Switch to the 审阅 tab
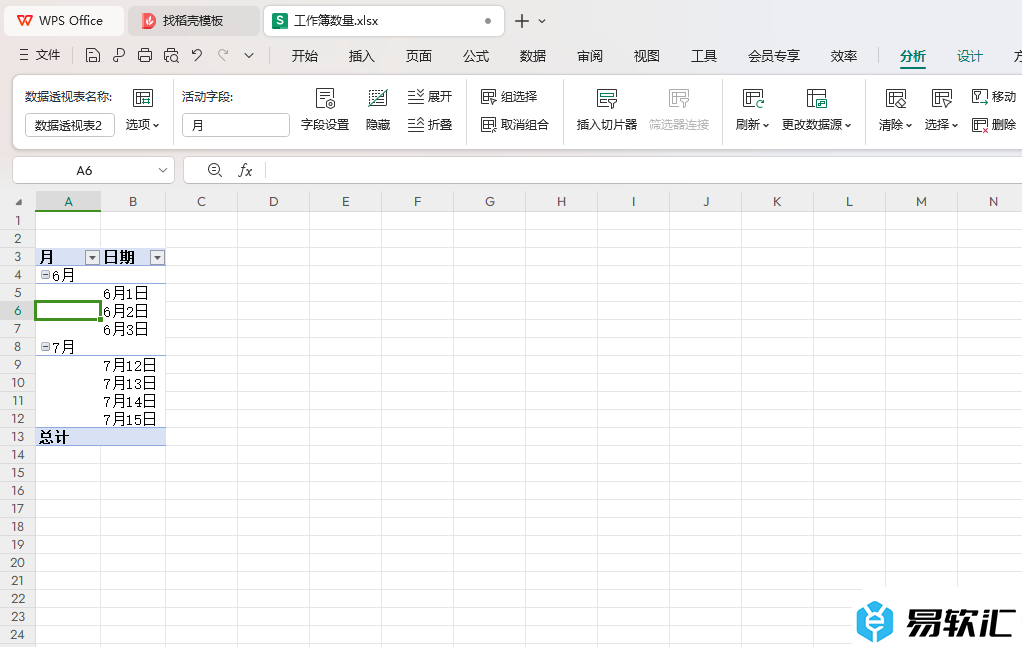The width and height of the screenshot is (1022, 647). [590, 56]
